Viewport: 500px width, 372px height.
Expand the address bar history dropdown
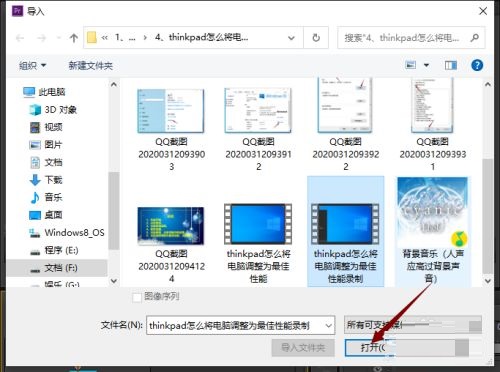coord(291,38)
